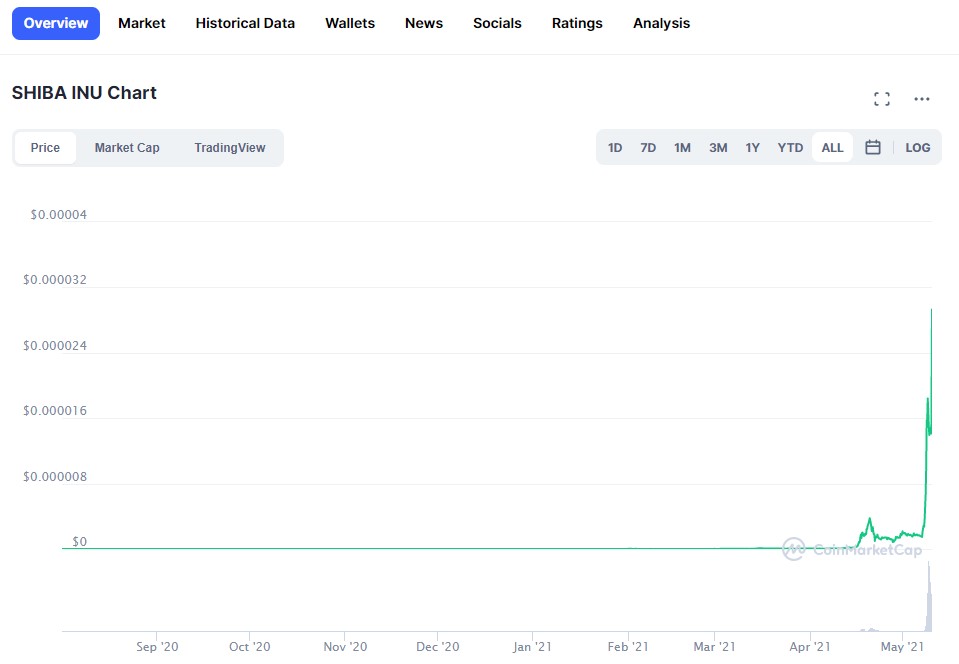
Task: Open the Ratings tab
Action: [577, 23]
